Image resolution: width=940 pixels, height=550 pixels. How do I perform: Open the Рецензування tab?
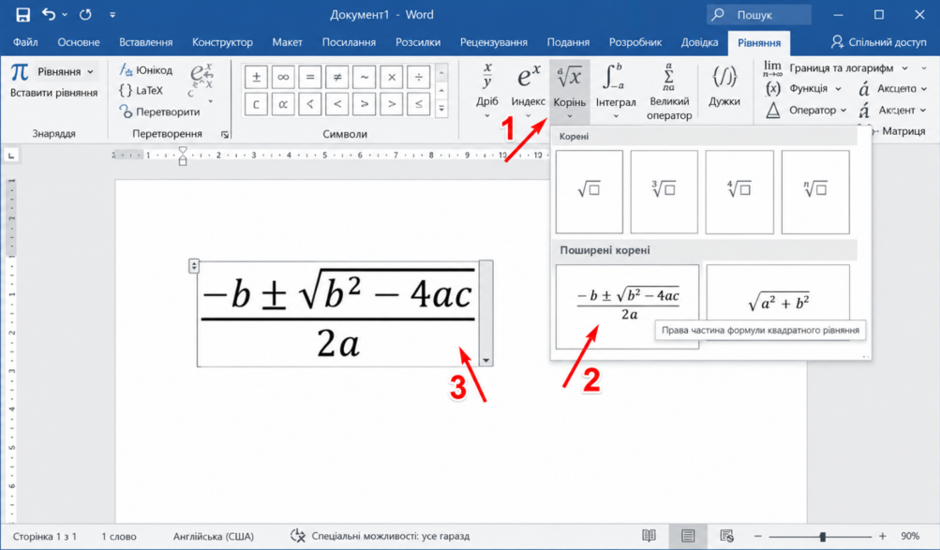click(x=493, y=42)
